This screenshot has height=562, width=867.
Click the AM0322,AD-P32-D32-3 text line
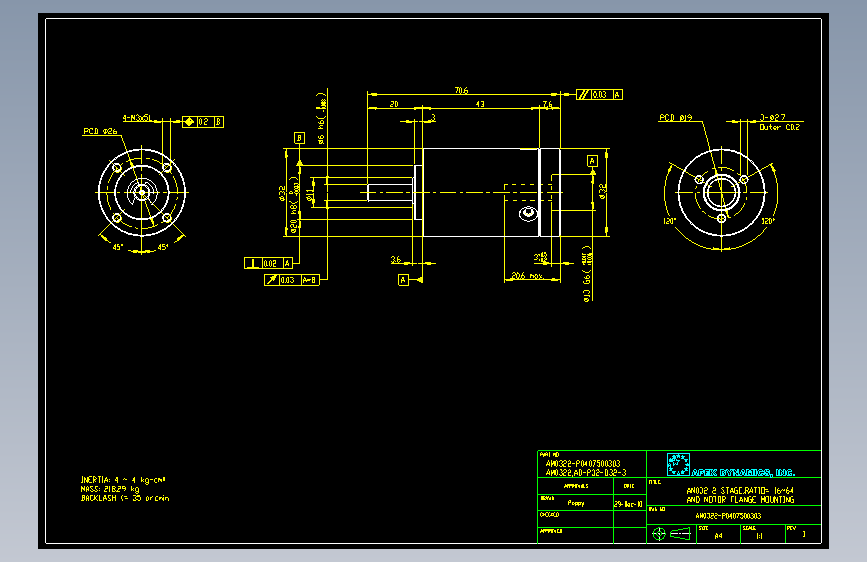coord(586,472)
